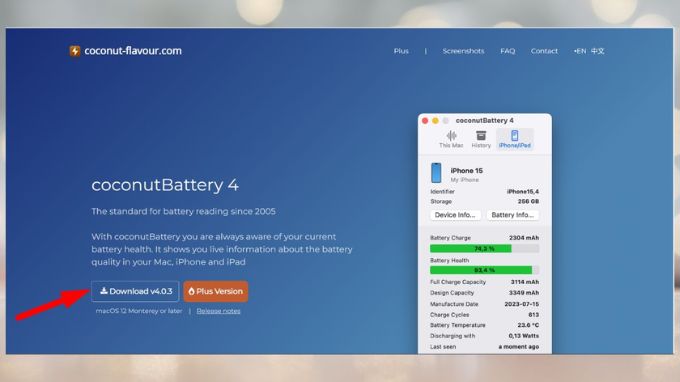
Task: Click the Full Charge Capacity value "3114 mAh"
Action: (x=525, y=282)
